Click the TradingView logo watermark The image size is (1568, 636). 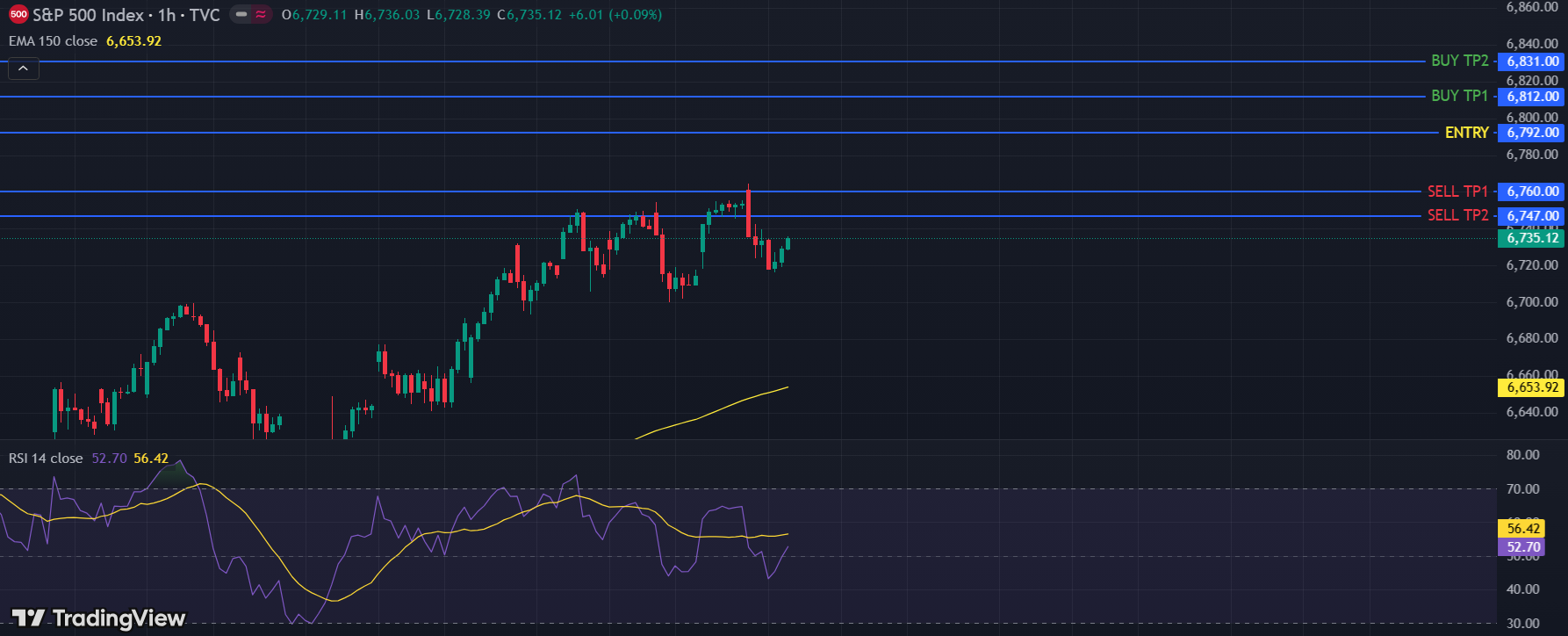pos(98,618)
